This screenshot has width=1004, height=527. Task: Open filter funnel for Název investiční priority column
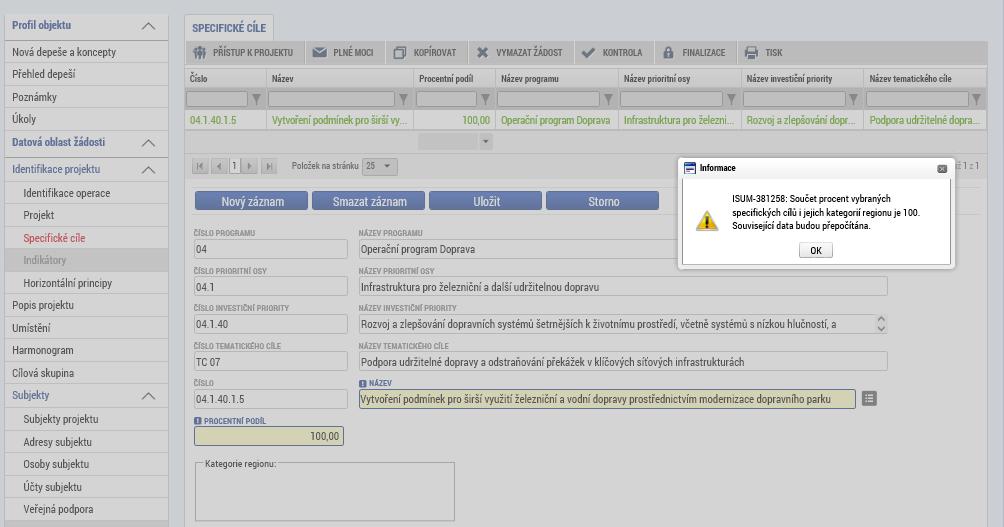pyautogui.click(x=853, y=99)
